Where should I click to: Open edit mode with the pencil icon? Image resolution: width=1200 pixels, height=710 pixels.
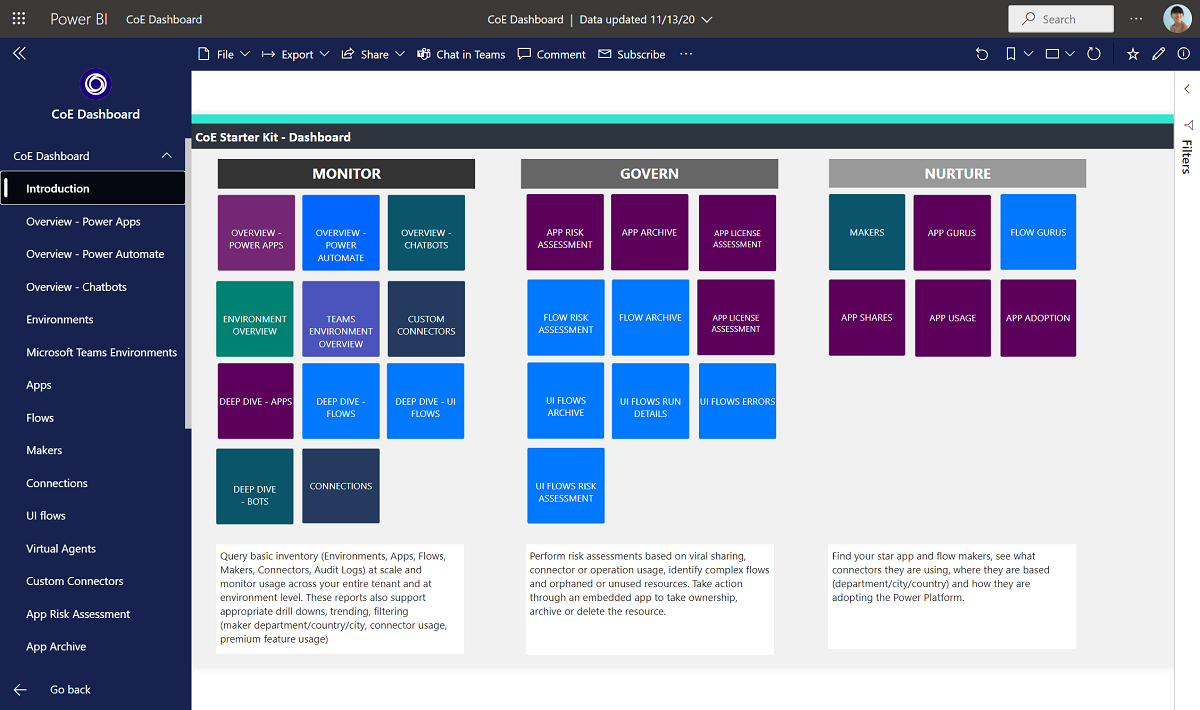point(1158,54)
